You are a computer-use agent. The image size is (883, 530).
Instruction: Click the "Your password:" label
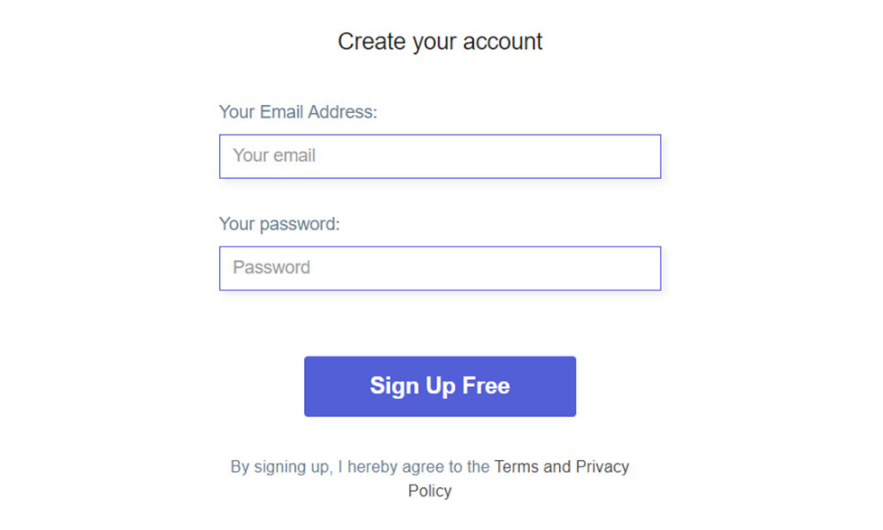279,224
